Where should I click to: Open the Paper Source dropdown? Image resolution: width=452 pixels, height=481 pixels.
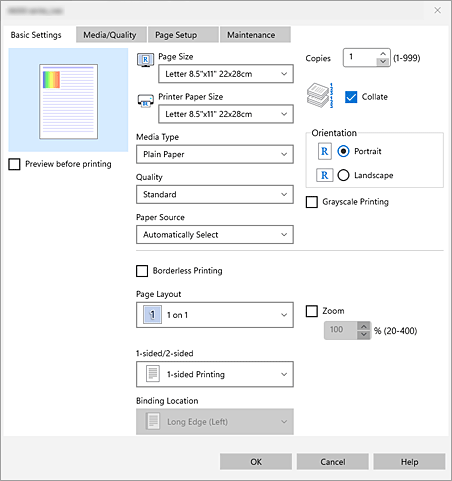coord(215,235)
